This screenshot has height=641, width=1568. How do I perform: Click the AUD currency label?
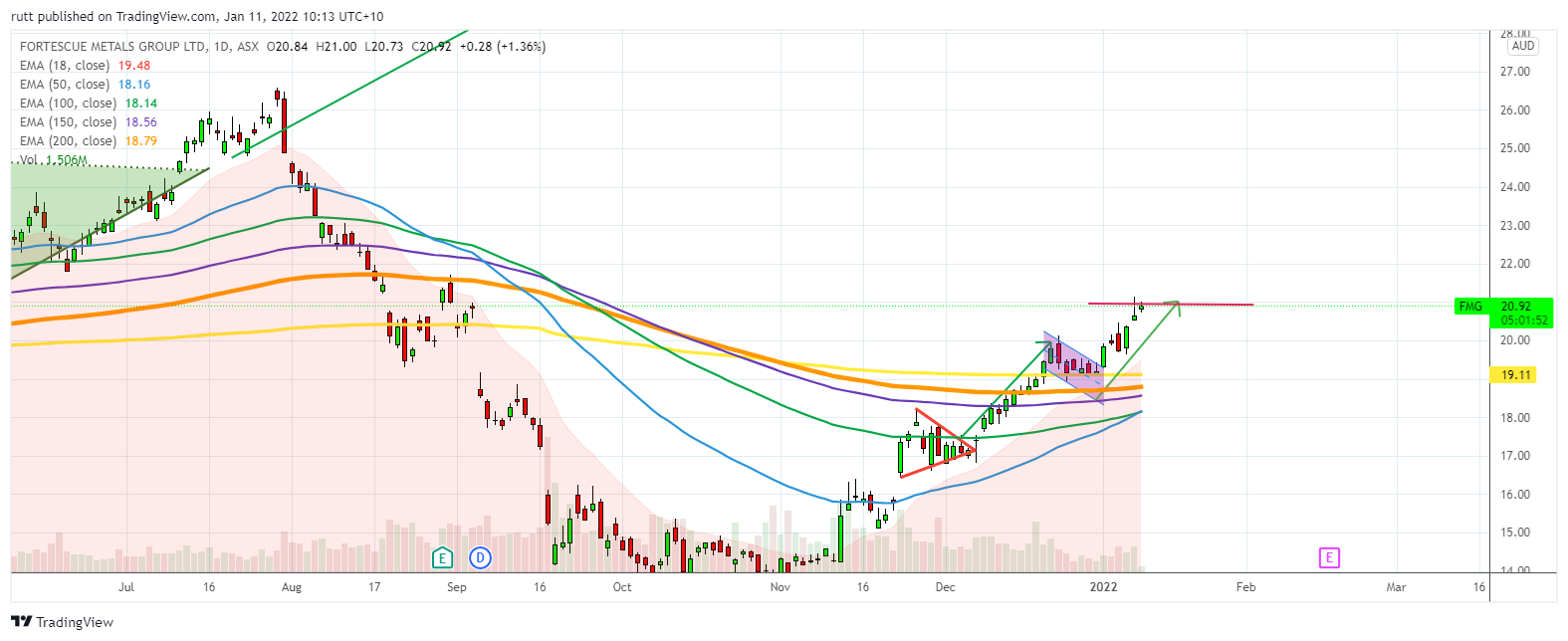1522,46
